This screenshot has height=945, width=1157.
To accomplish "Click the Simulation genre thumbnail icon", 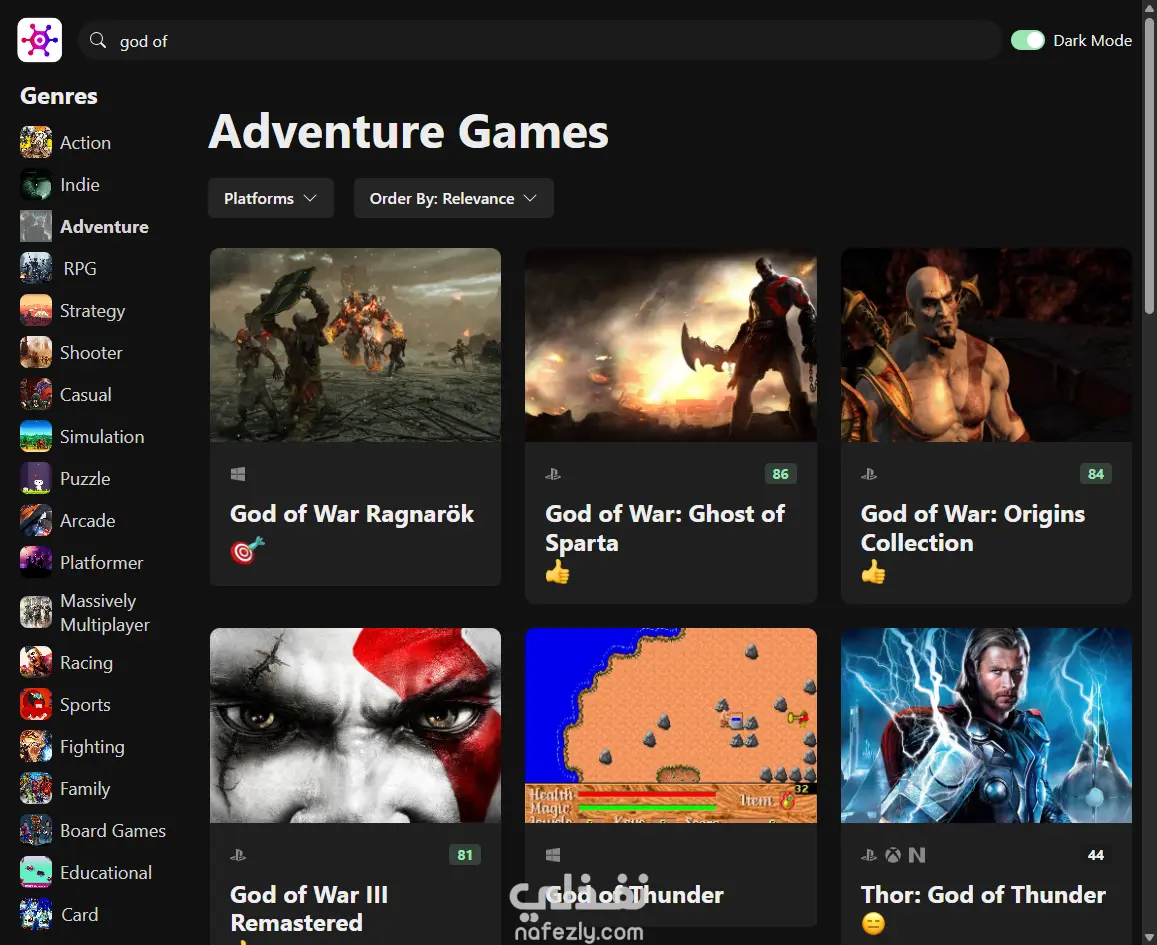I will click(x=35, y=437).
